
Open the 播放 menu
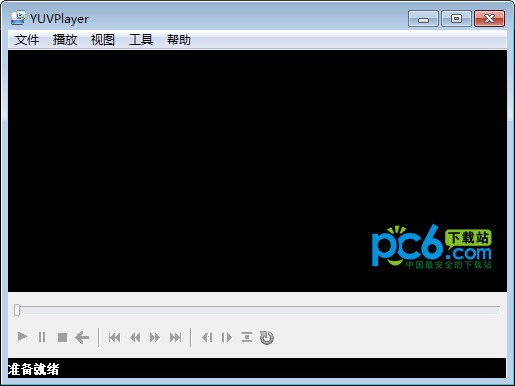click(x=65, y=40)
